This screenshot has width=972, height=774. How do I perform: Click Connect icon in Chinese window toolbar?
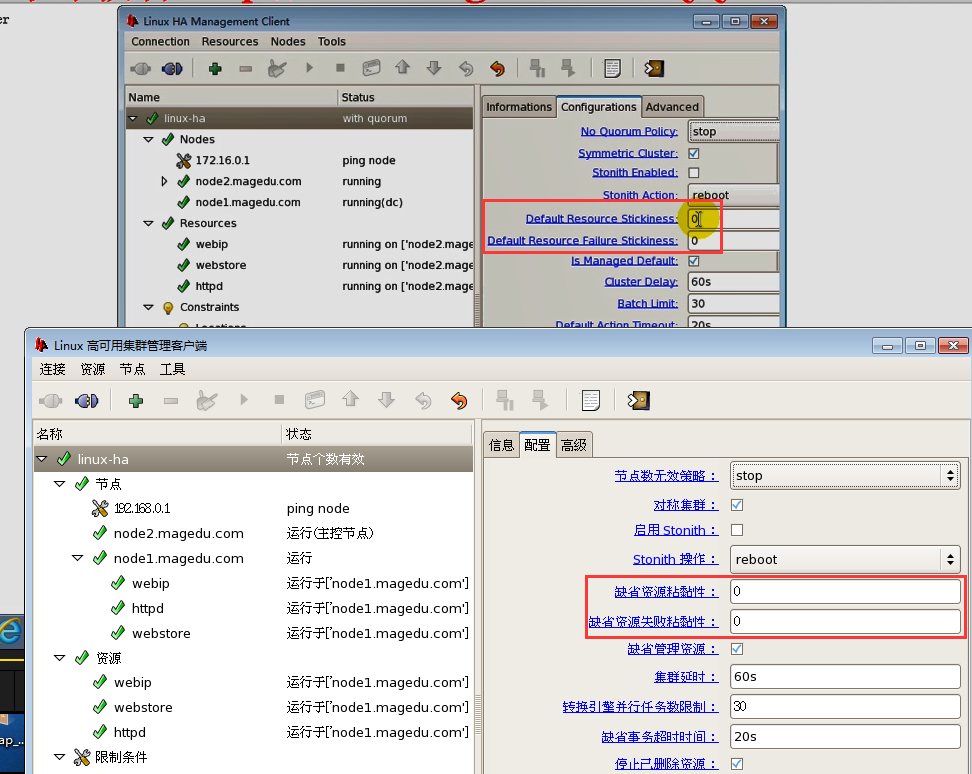coord(51,401)
